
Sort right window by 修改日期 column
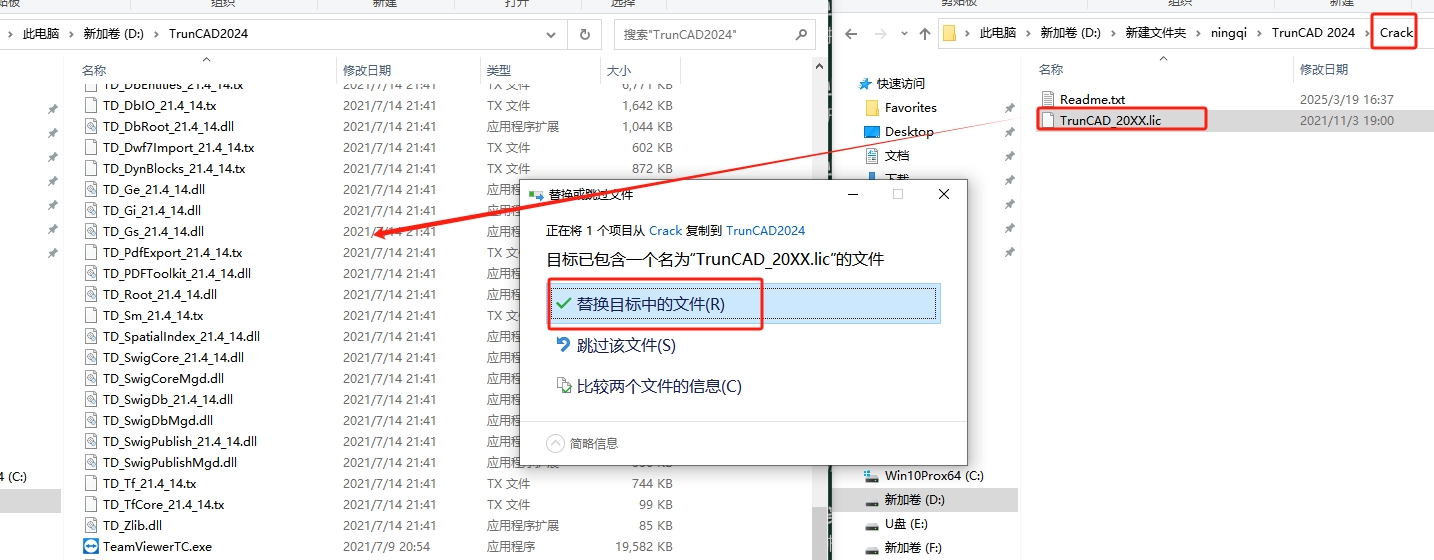click(x=1324, y=69)
